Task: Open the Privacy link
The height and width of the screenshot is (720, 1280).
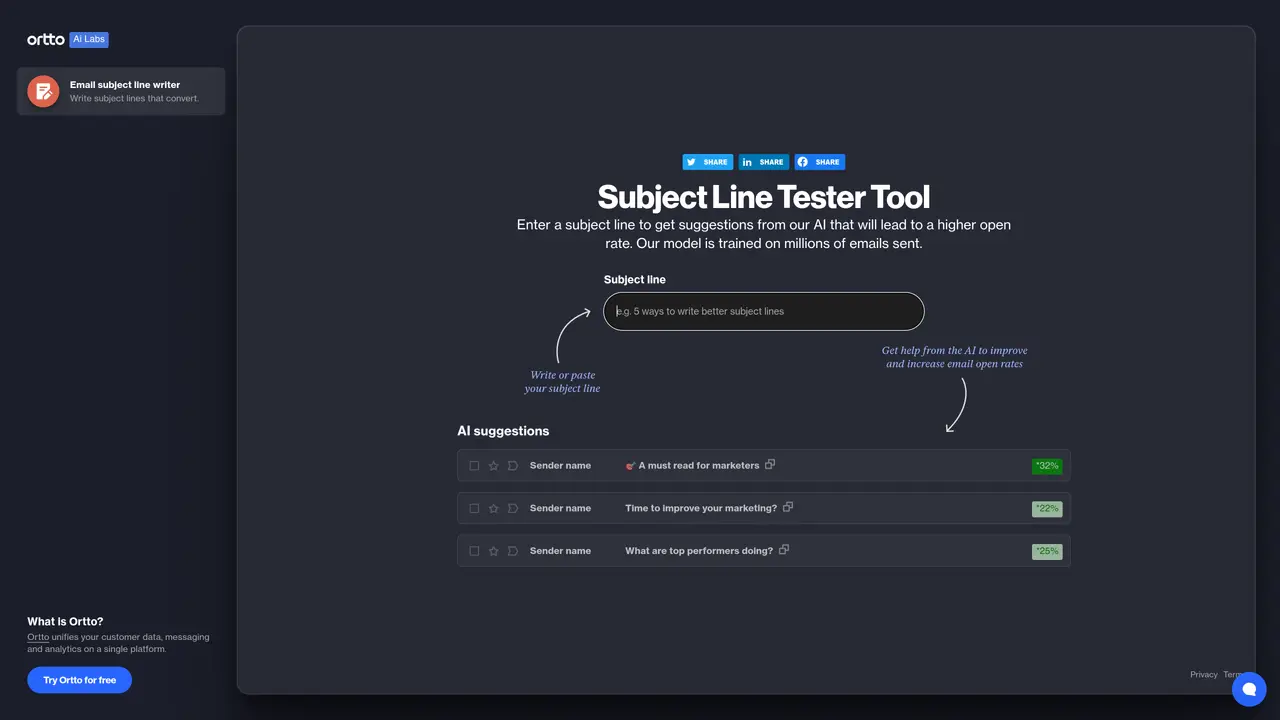Action: (x=1204, y=675)
